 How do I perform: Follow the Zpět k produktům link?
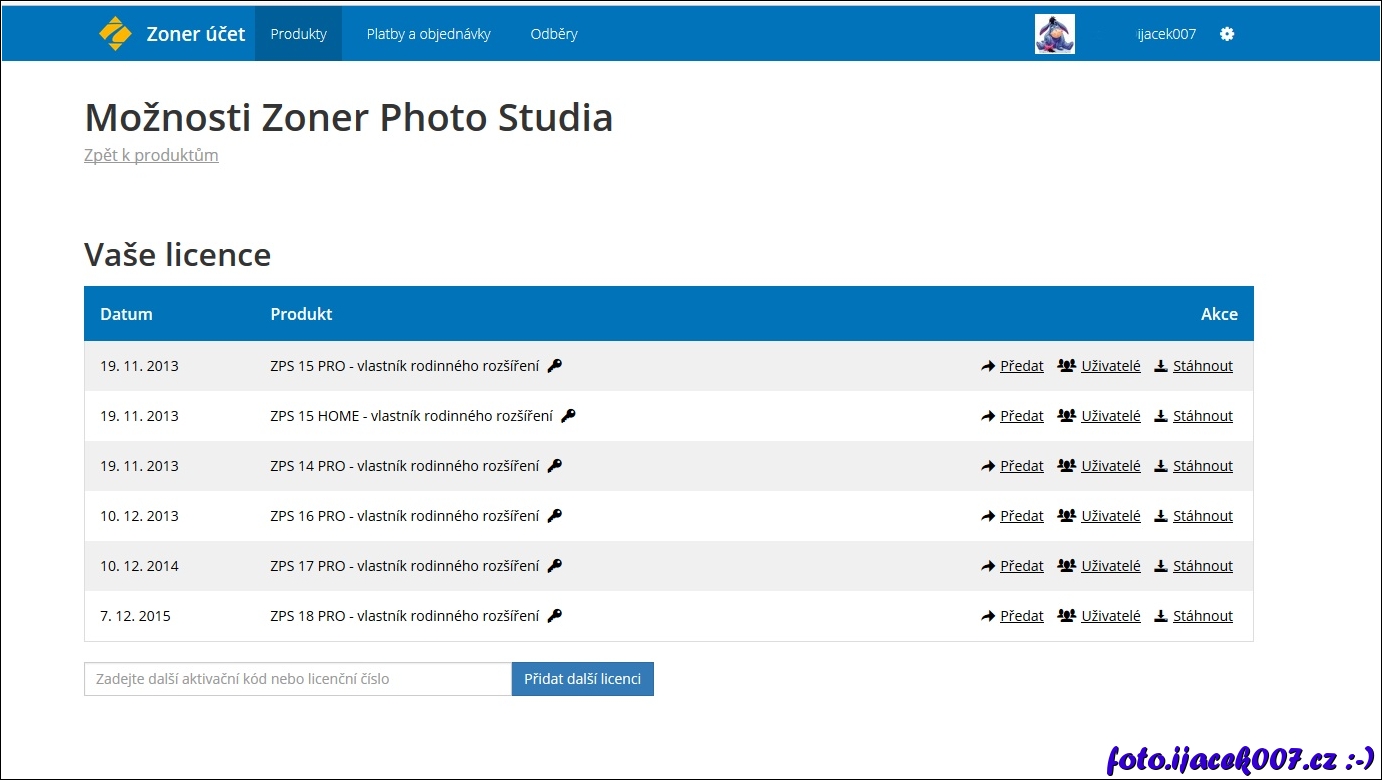point(151,155)
